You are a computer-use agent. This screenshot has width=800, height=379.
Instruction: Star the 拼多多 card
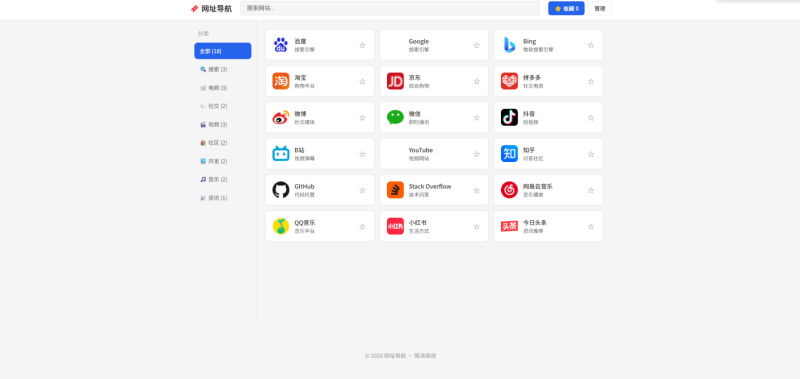click(x=591, y=81)
